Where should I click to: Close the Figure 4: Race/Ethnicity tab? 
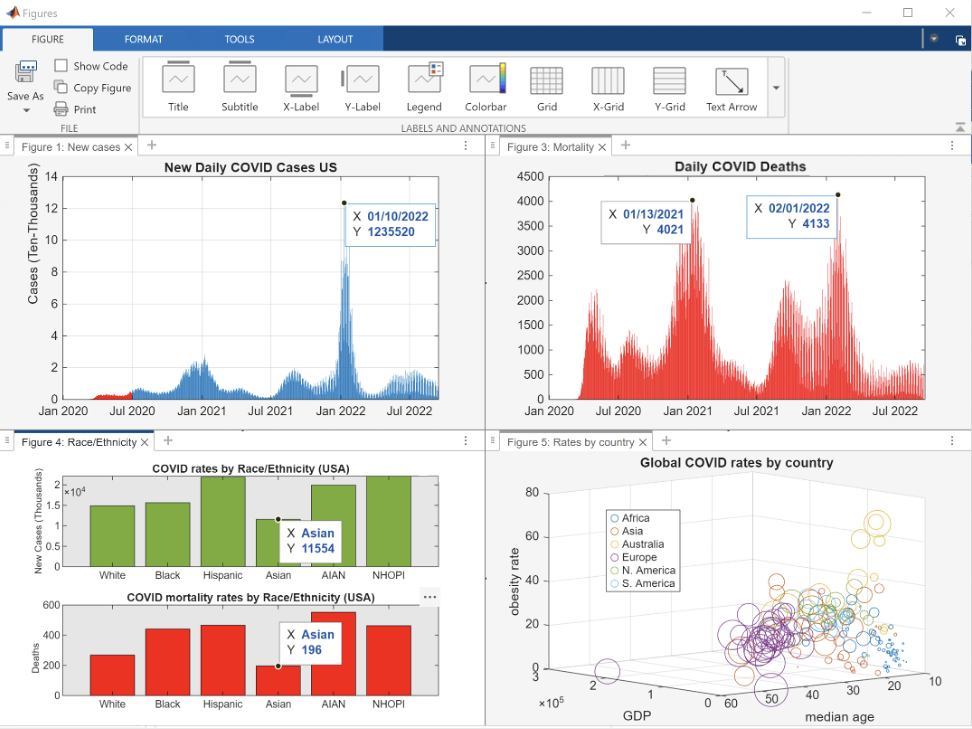tap(145, 442)
